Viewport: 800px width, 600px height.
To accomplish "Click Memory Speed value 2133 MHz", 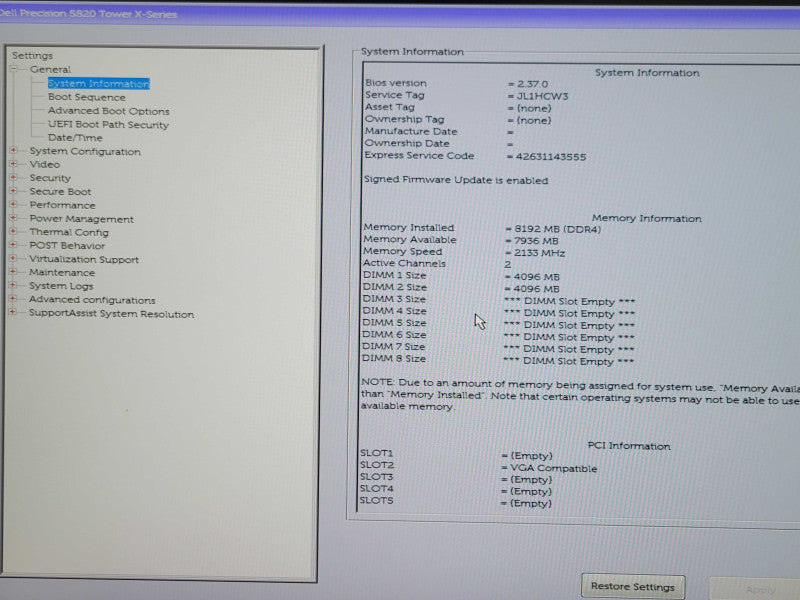I will [539, 253].
